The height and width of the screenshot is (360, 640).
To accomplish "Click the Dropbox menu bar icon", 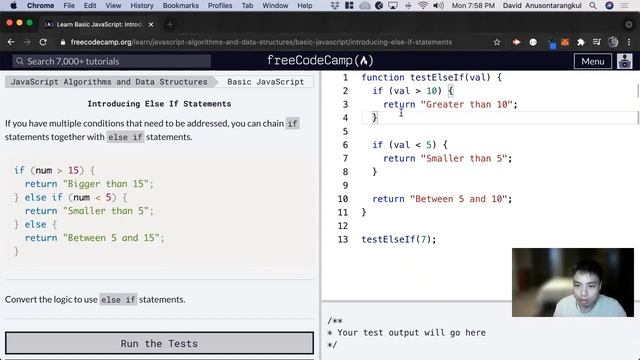I will click(335, 5).
